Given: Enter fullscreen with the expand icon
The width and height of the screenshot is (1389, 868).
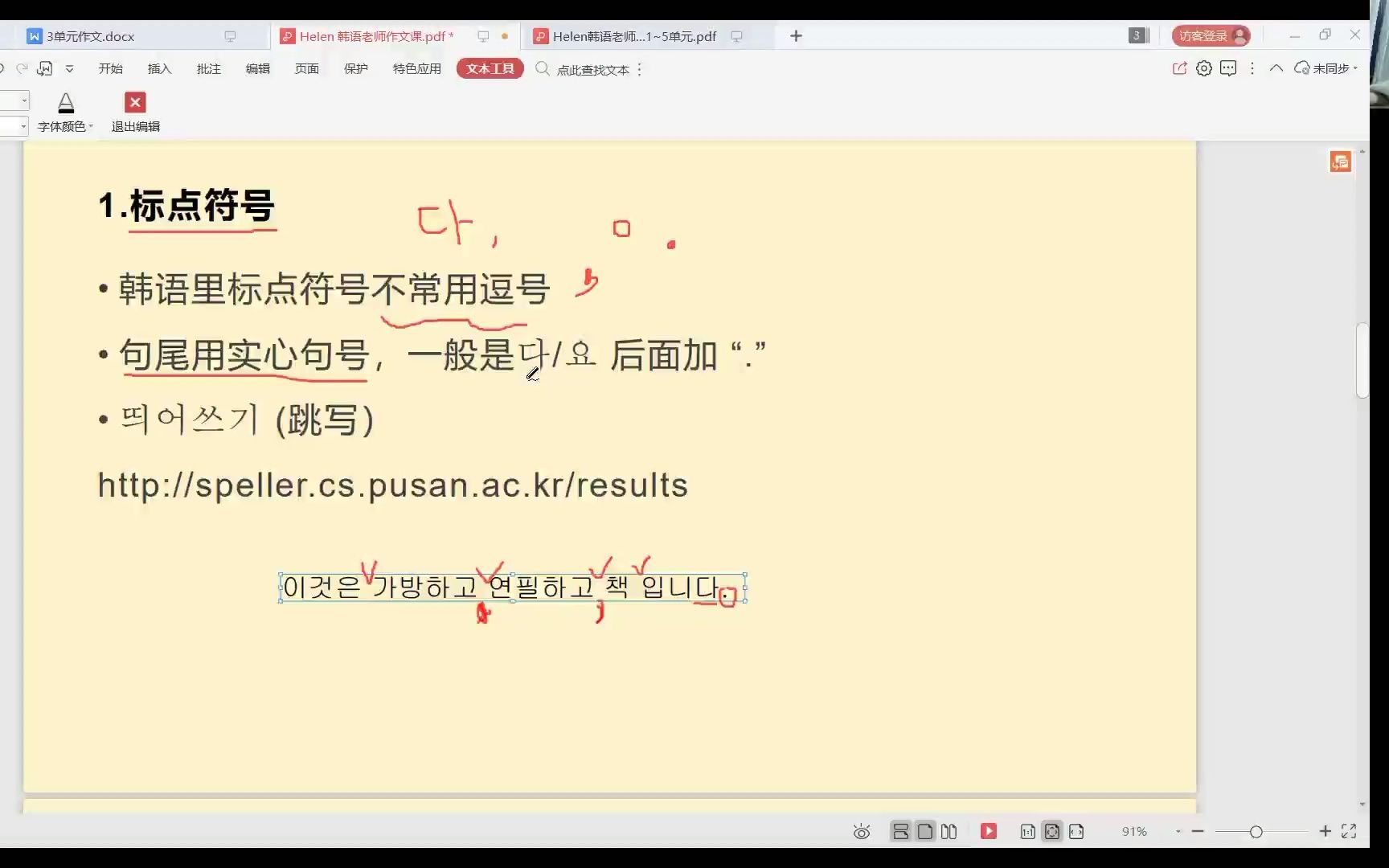Looking at the screenshot, I should 1350,832.
